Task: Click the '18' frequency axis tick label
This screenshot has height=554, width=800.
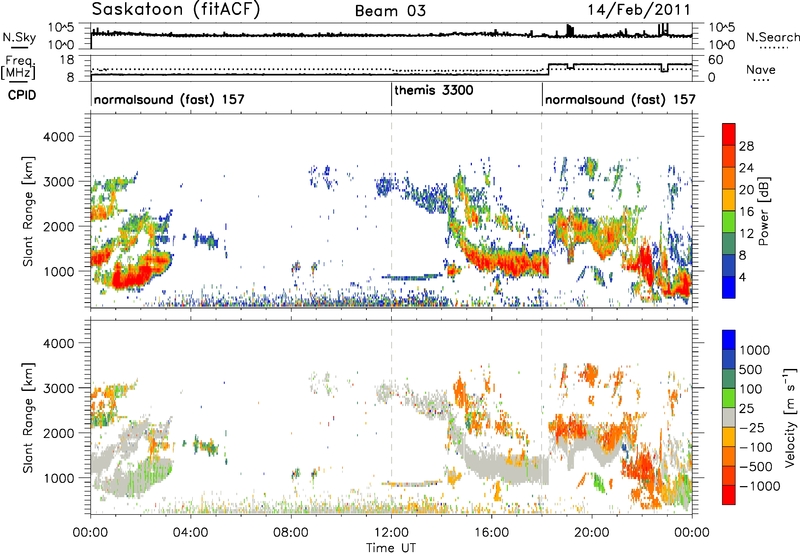Action: pyautogui.click(x=67, y=60)
